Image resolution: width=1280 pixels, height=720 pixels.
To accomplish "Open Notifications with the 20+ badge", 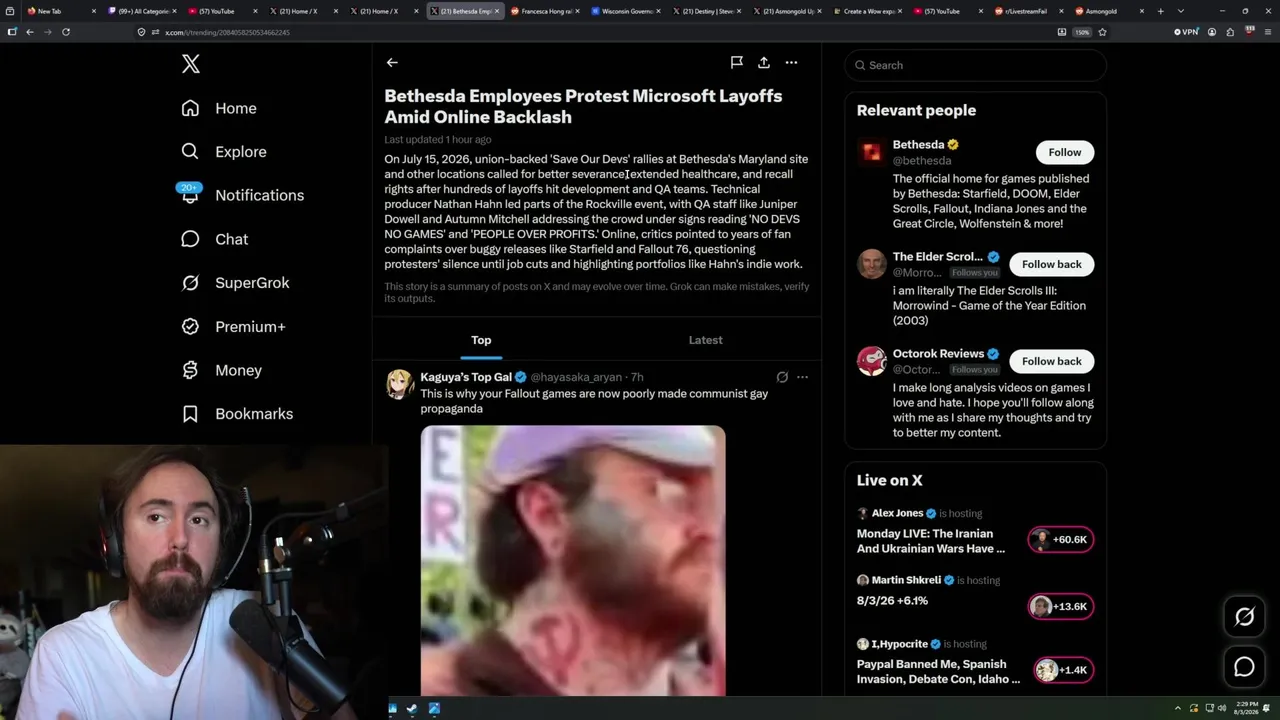I will point(242,195).
